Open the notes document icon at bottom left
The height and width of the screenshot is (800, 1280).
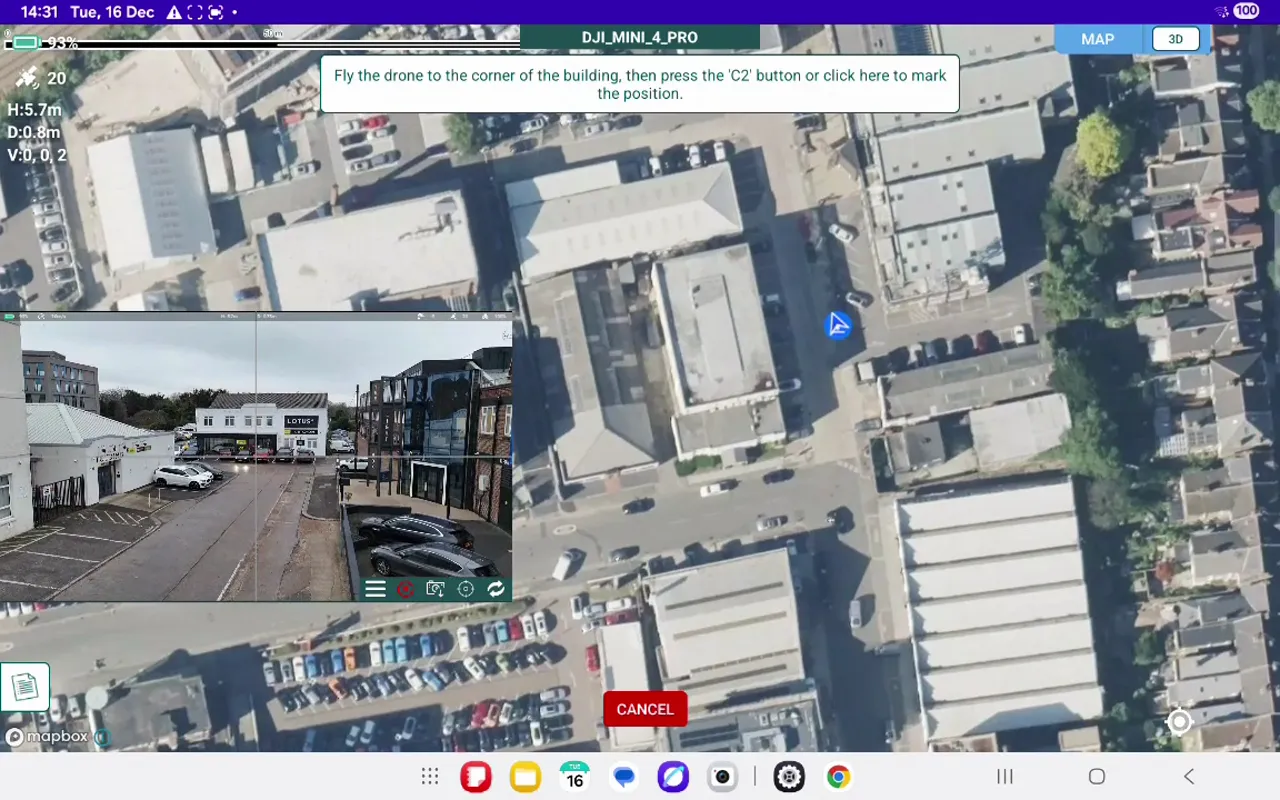[25, 686]
